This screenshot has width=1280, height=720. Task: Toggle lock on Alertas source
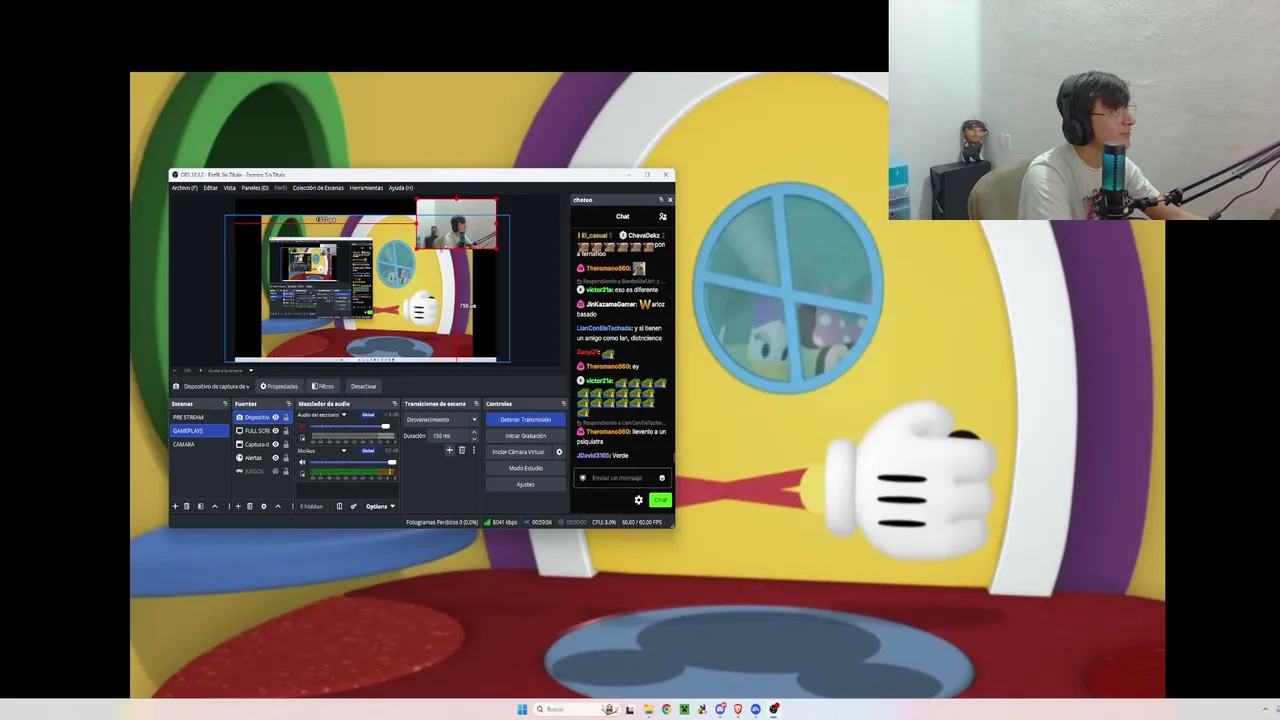pos(286,458)
